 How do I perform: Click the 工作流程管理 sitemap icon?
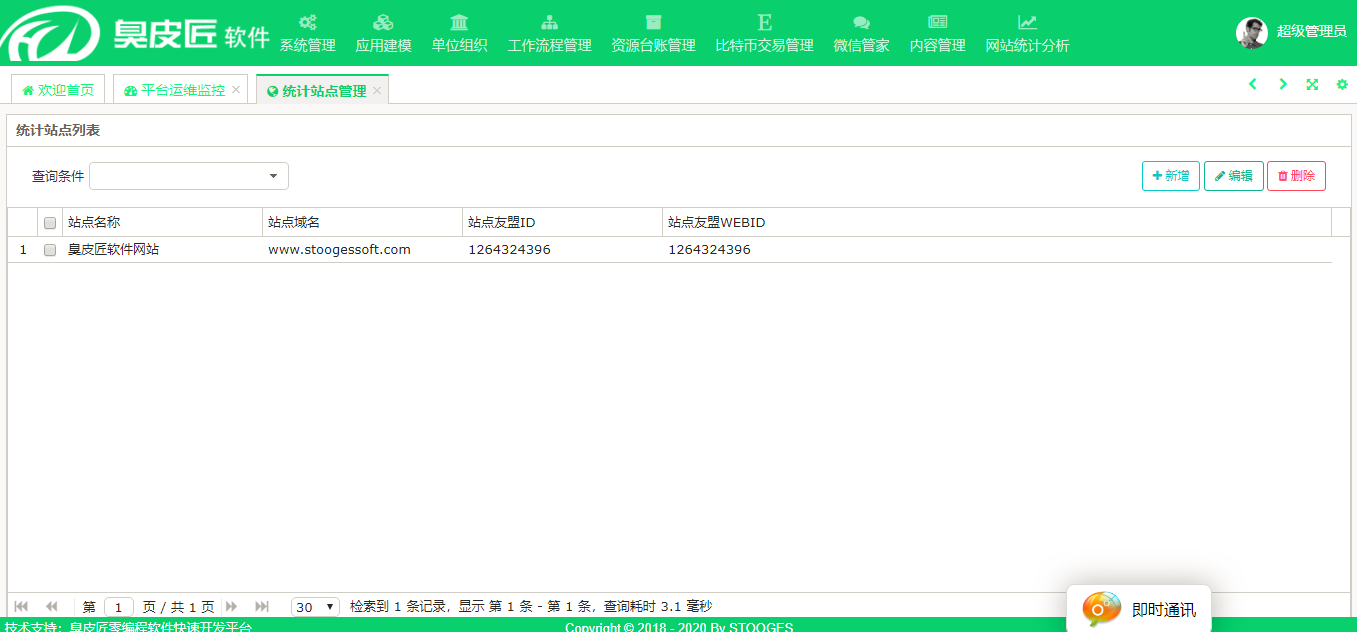[549, 22]
